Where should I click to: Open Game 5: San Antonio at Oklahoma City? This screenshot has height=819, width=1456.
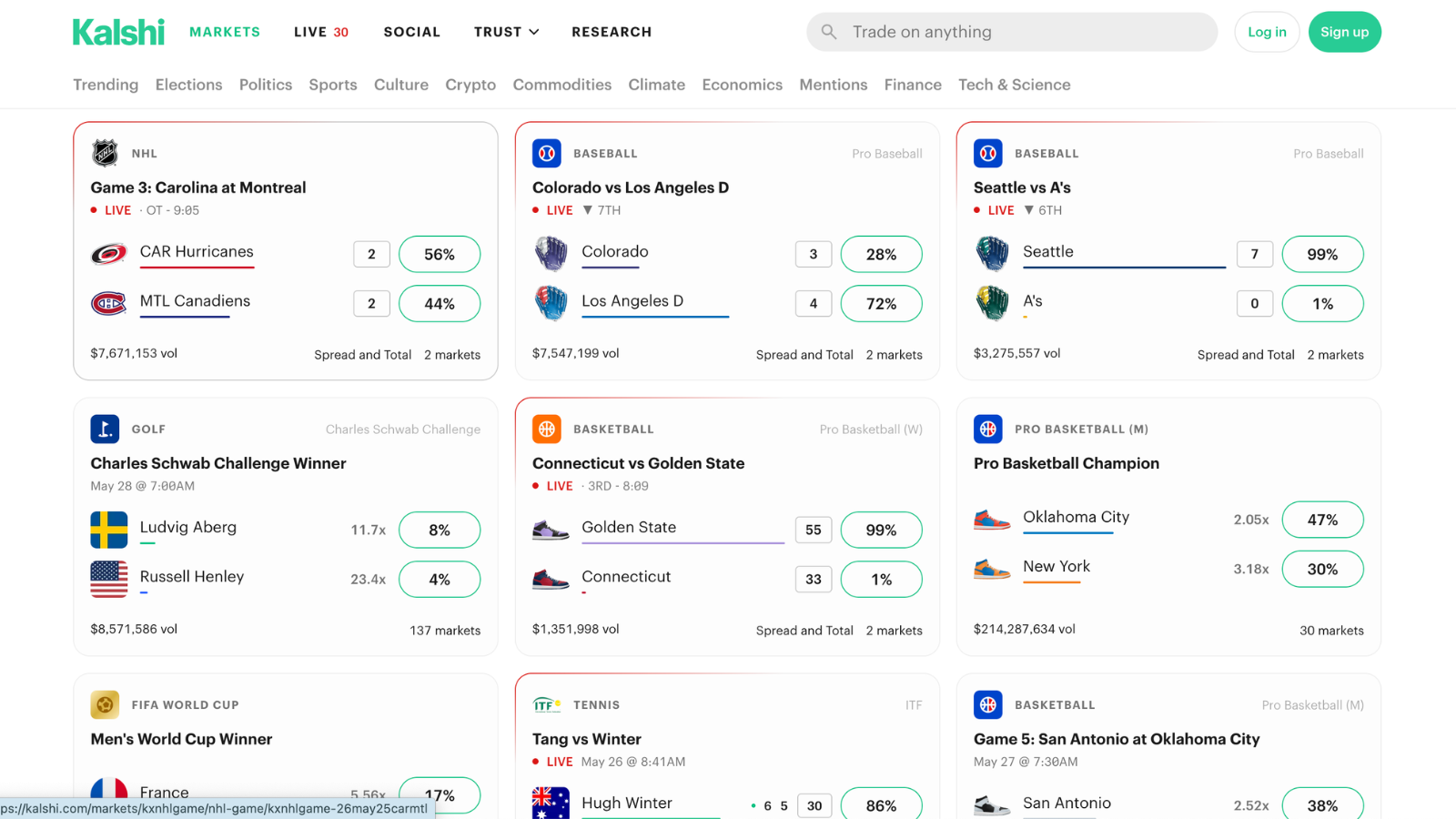(1117, 739)
